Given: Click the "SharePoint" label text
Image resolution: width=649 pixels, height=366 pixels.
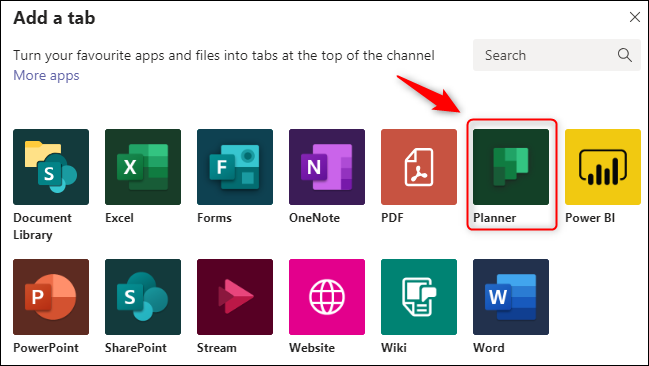Looking at the screenshot, I should coord(136,348).
